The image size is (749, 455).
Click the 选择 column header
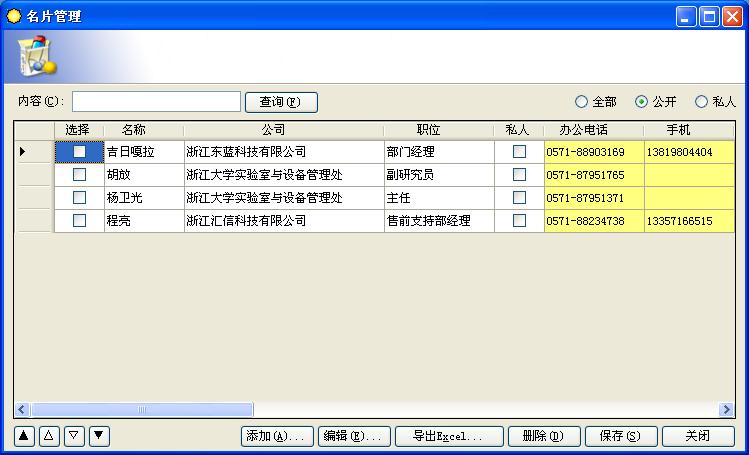77,130
